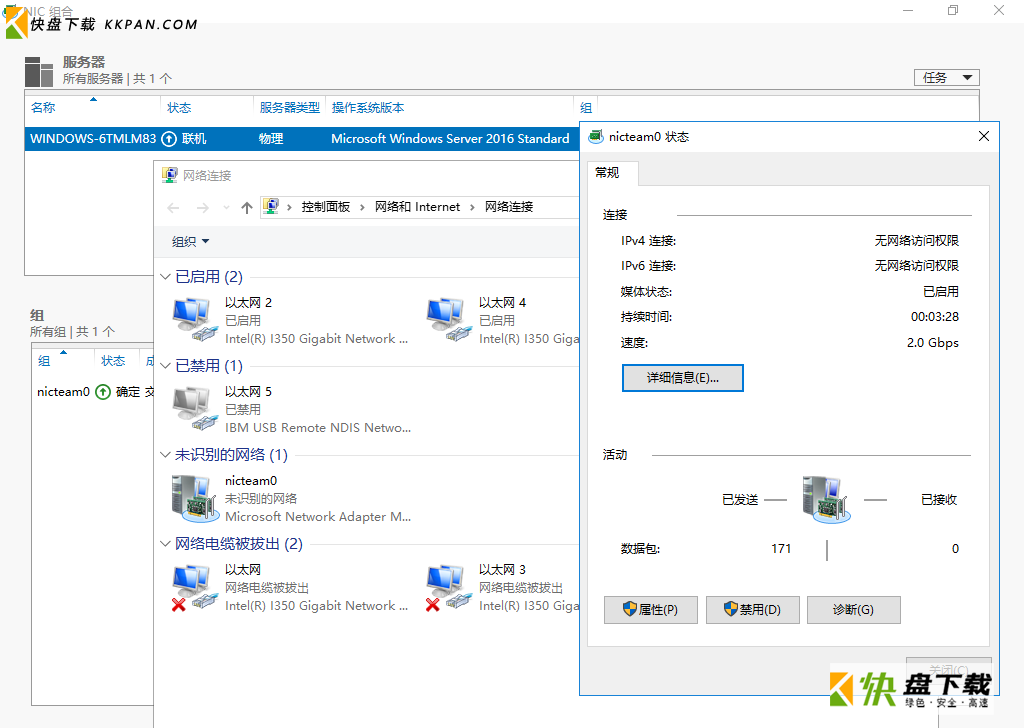Click the 禁用(D) button

[752, 609]
